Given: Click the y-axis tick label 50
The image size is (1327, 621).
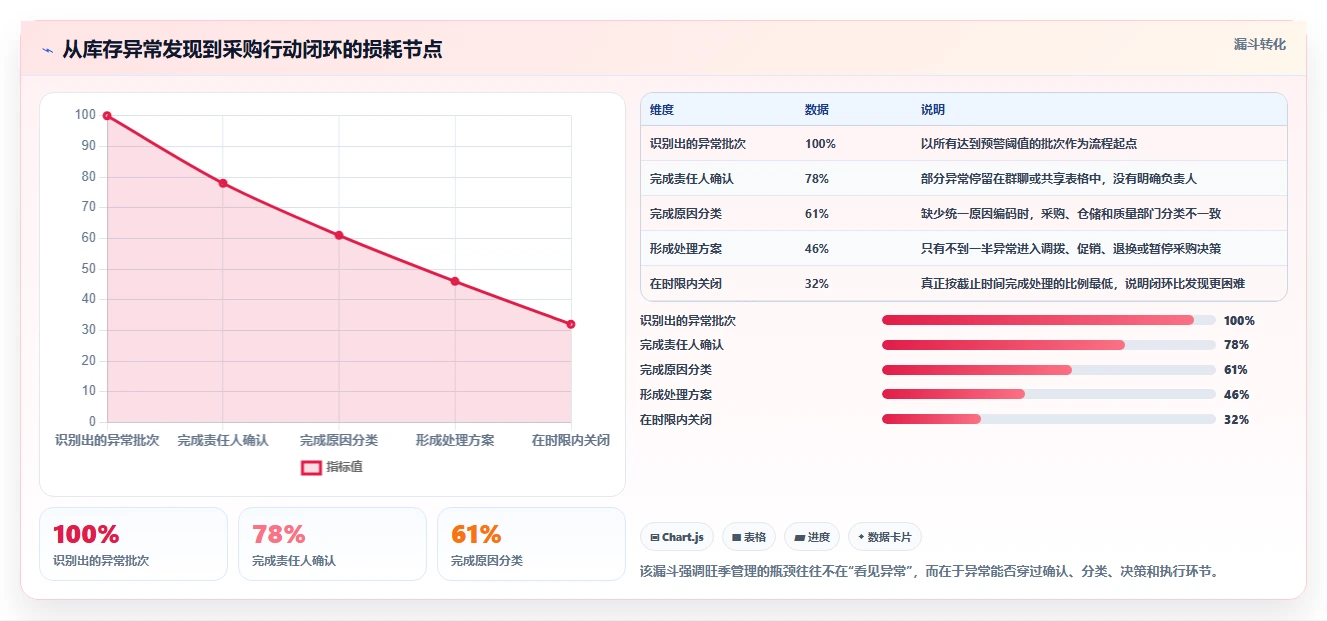Looking at the screenshot, I should (x=89, y=268).
